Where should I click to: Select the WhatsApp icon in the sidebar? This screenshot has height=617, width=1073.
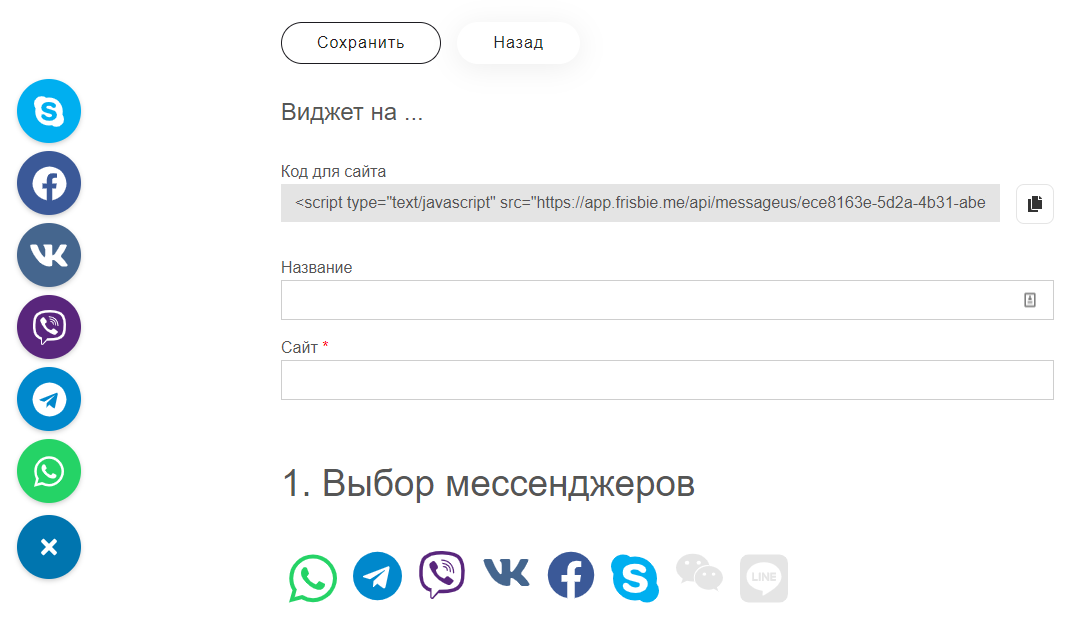48,471
